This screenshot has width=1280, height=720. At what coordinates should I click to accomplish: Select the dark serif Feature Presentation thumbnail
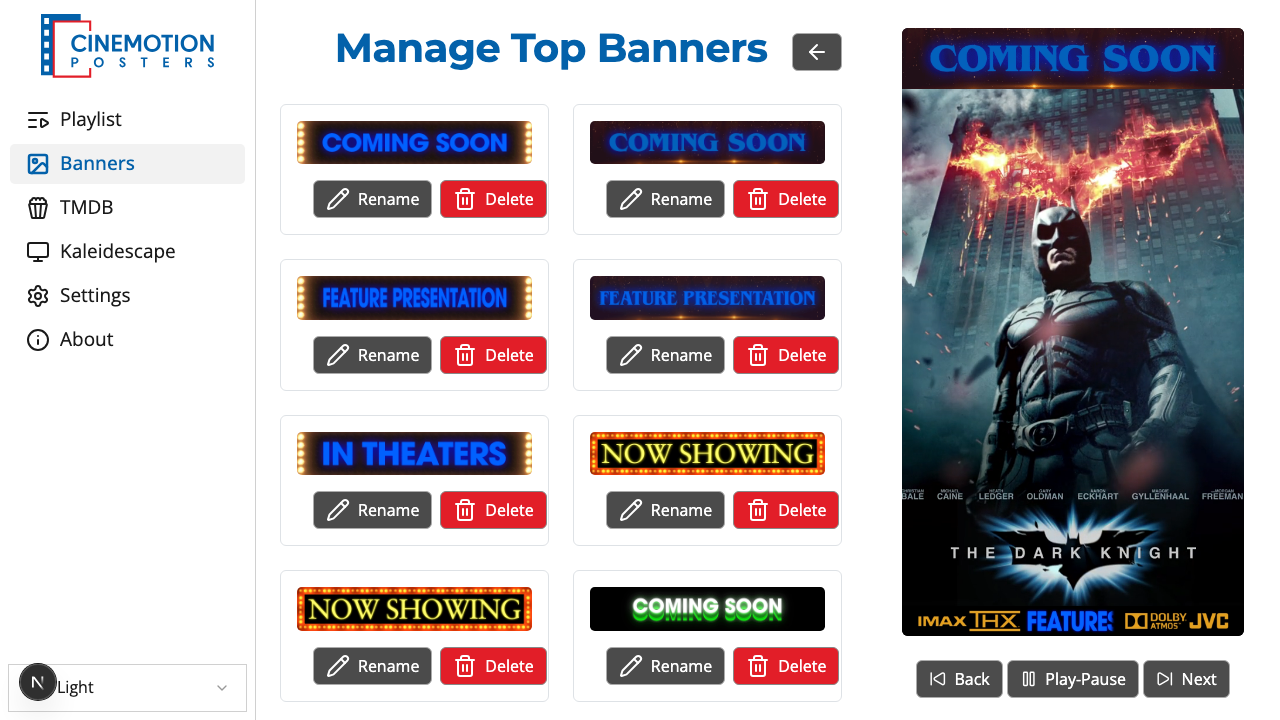tap(707, 298)
